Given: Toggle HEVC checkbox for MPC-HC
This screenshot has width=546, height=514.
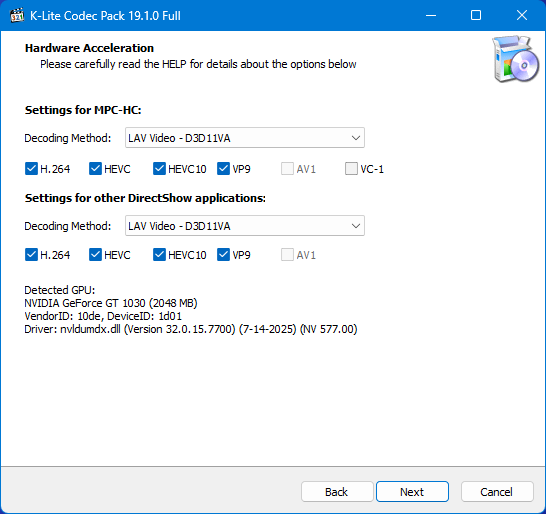Looking at the screenshot, I should tap(95, 169).
